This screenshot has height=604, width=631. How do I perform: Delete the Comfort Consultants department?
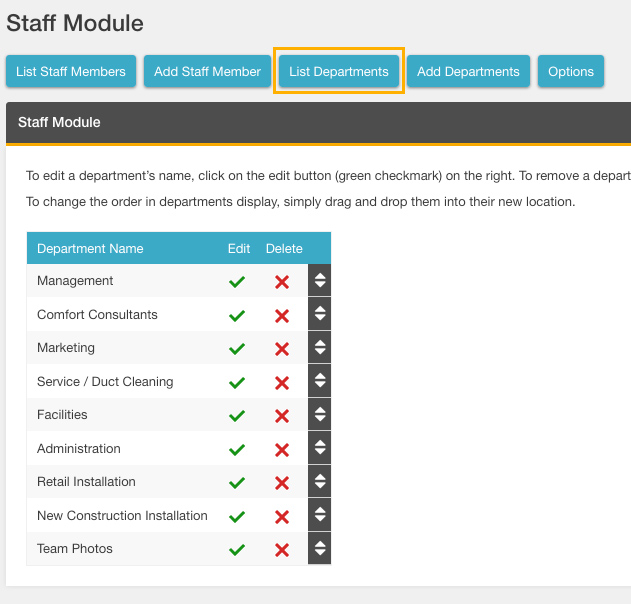[282, 316]
